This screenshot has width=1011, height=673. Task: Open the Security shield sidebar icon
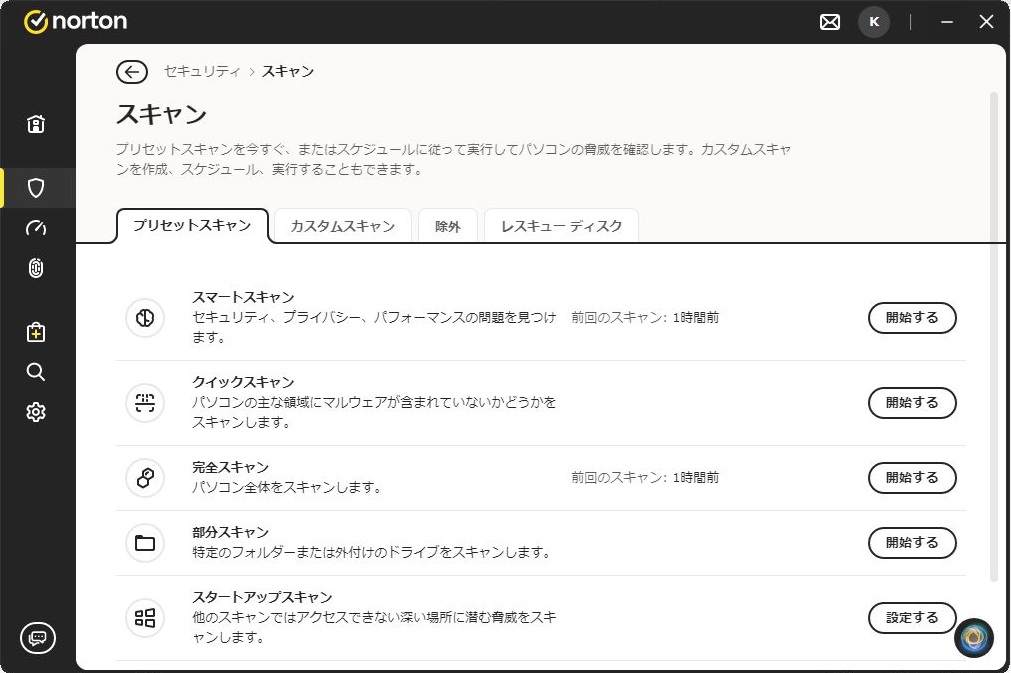tap(36, 188)
